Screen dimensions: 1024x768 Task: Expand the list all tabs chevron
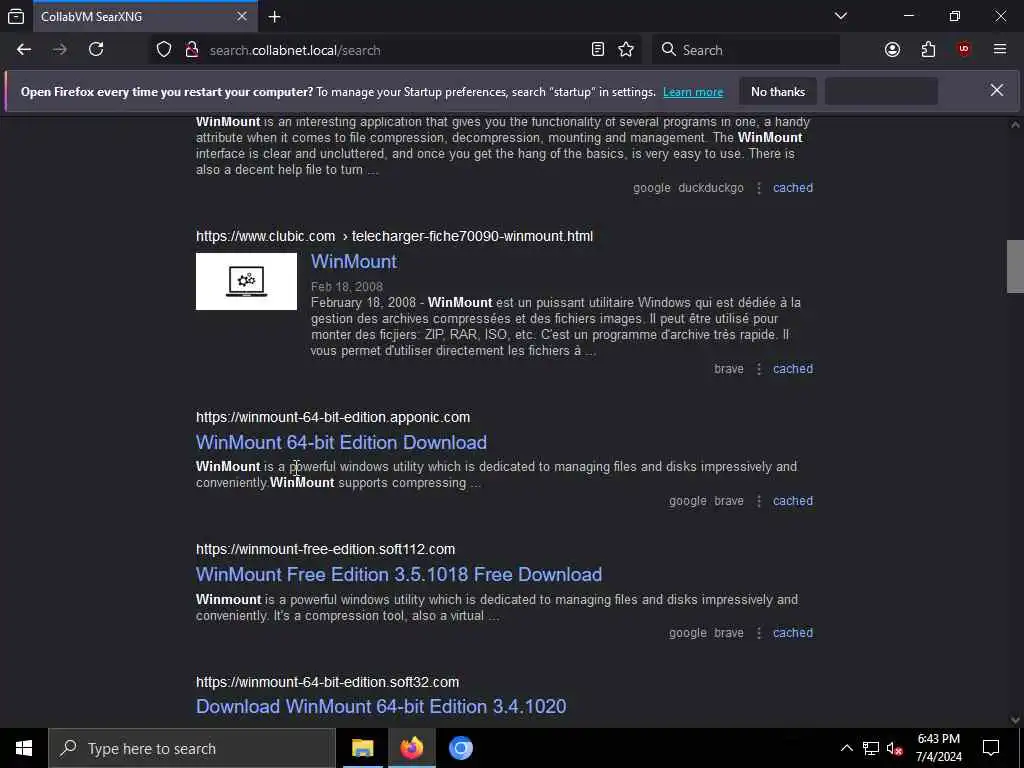(840, 16)
